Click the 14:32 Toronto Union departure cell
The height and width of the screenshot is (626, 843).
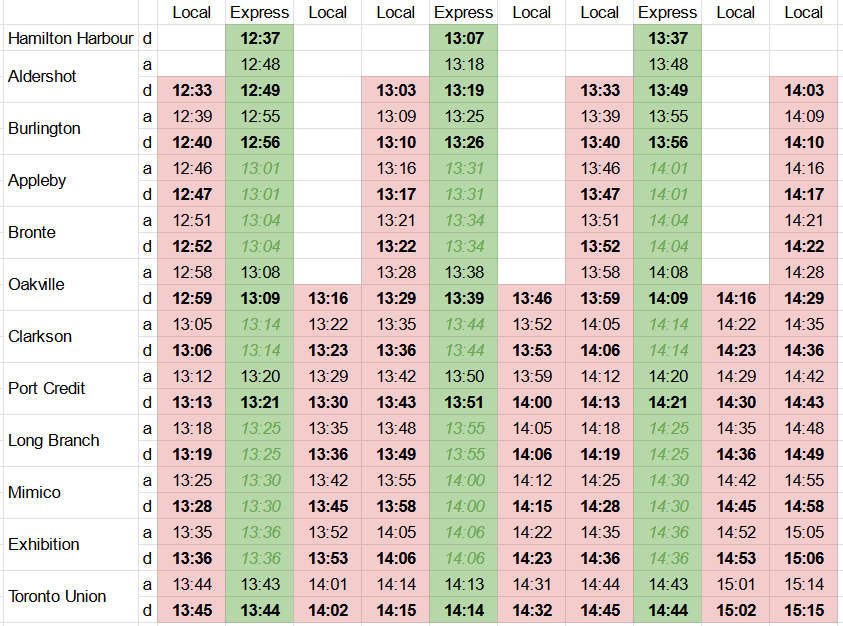531,610
